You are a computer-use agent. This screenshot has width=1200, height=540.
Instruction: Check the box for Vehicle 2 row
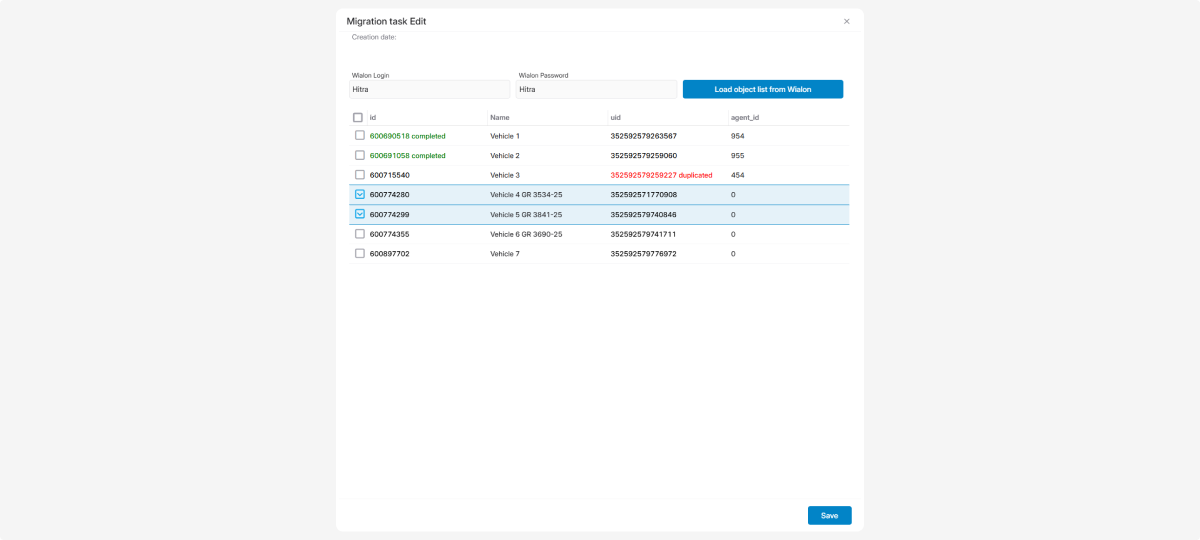tap(360, 155)
